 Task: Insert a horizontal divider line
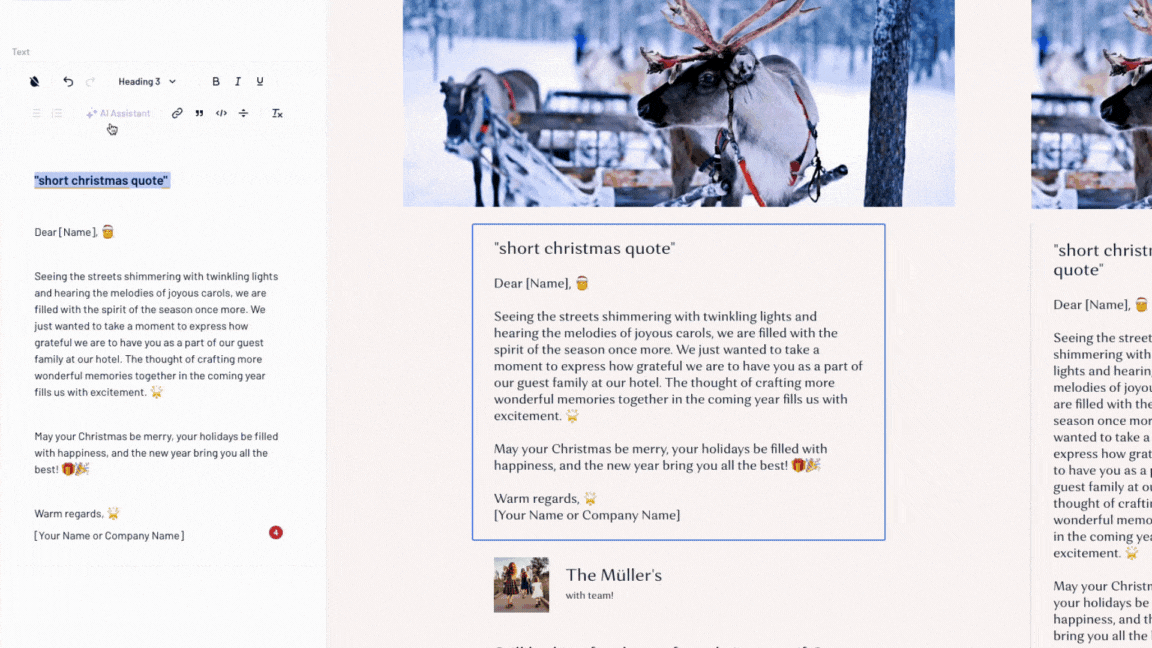click(243, 113)
